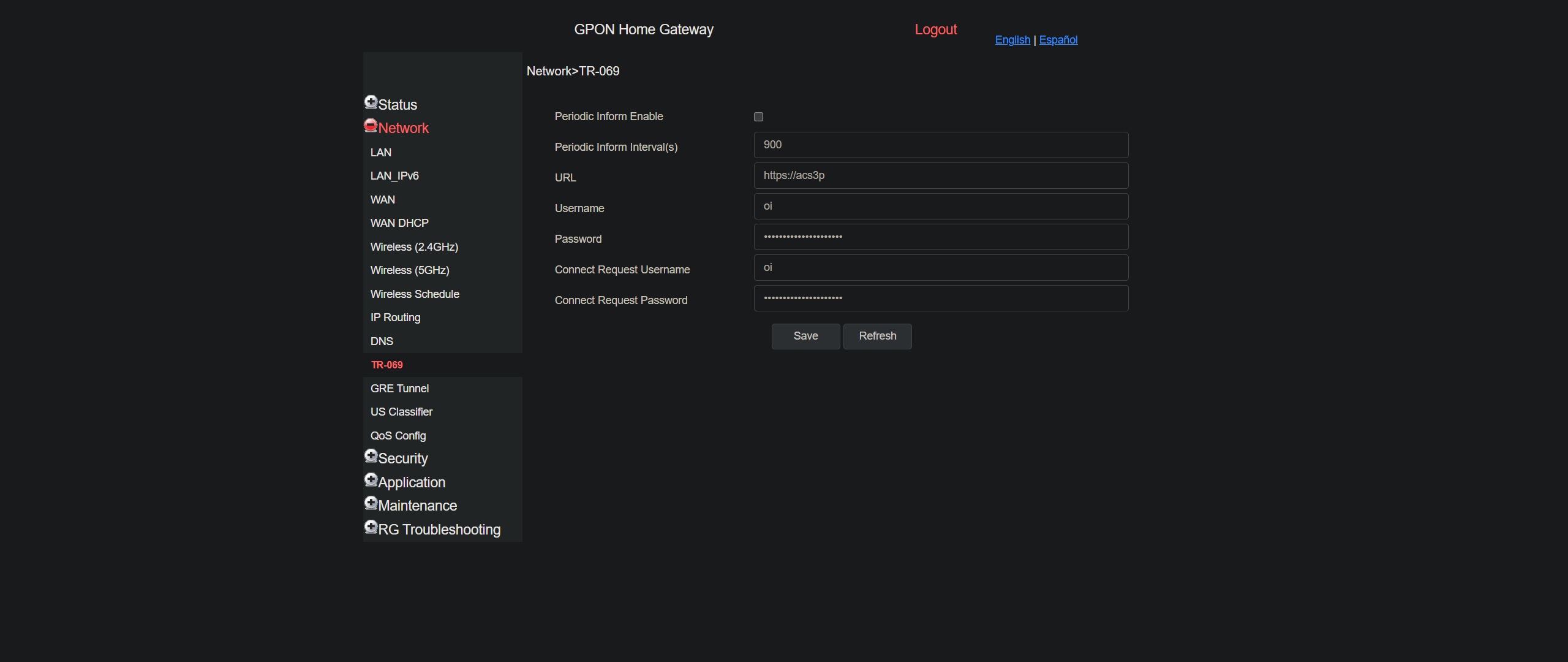
Task: Click the Logout link
Action: pos(935,29)
